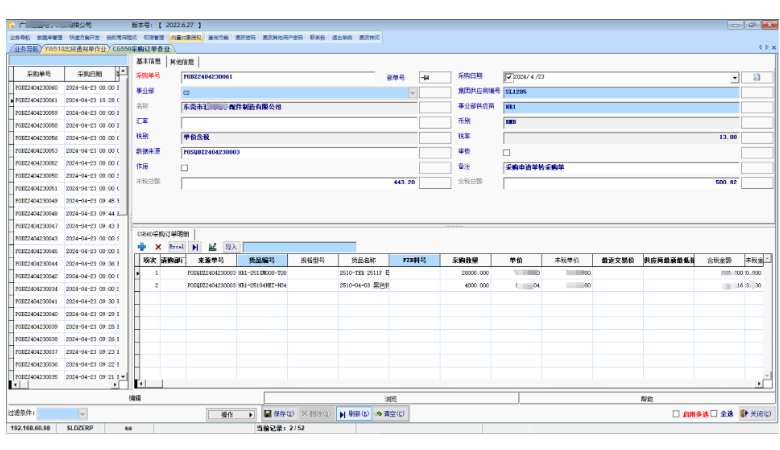This screenshot has height=450, width=780.
Task: Click the blue search field in detail toolbar
Action: [x=299, y=247]
